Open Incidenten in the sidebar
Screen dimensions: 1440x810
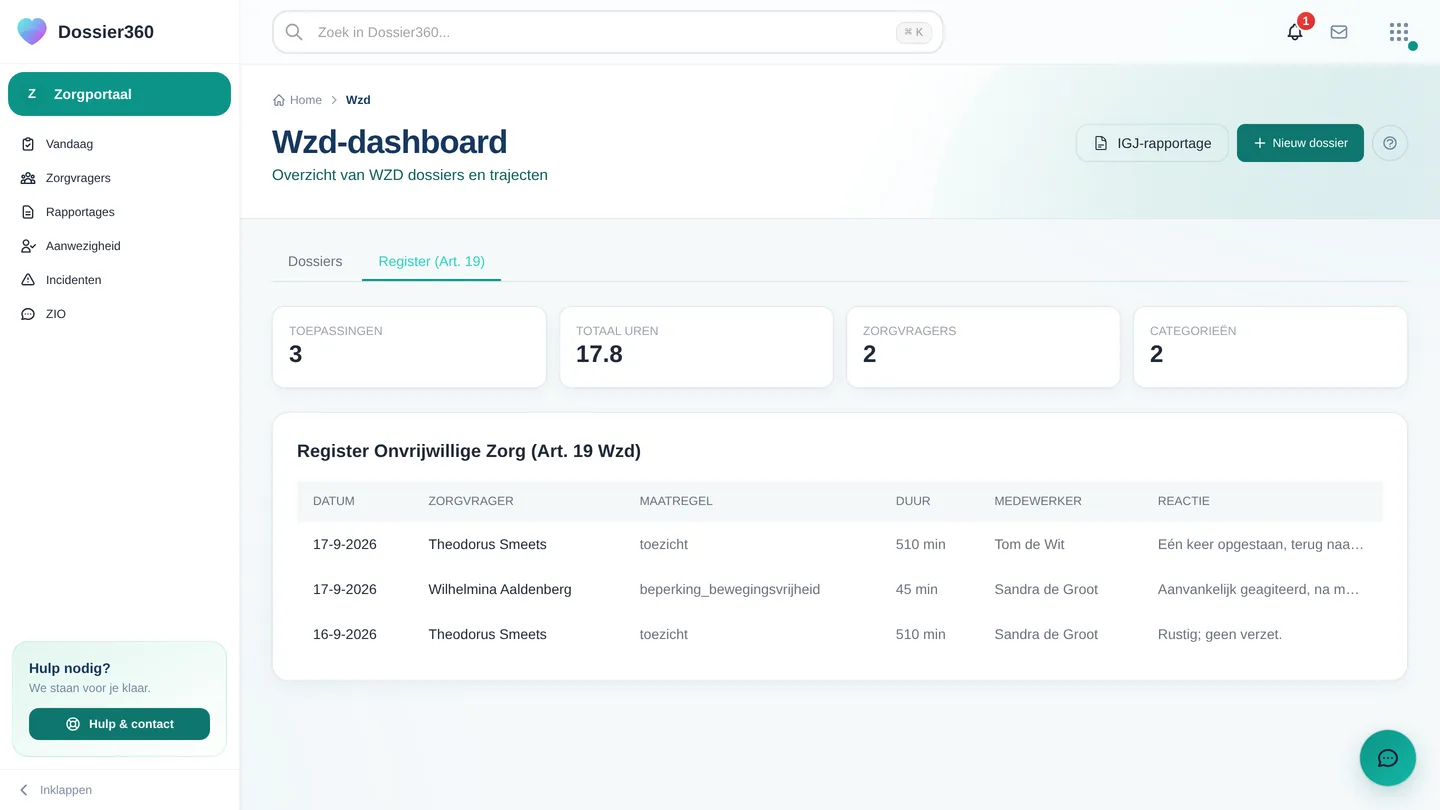[120, 280]
